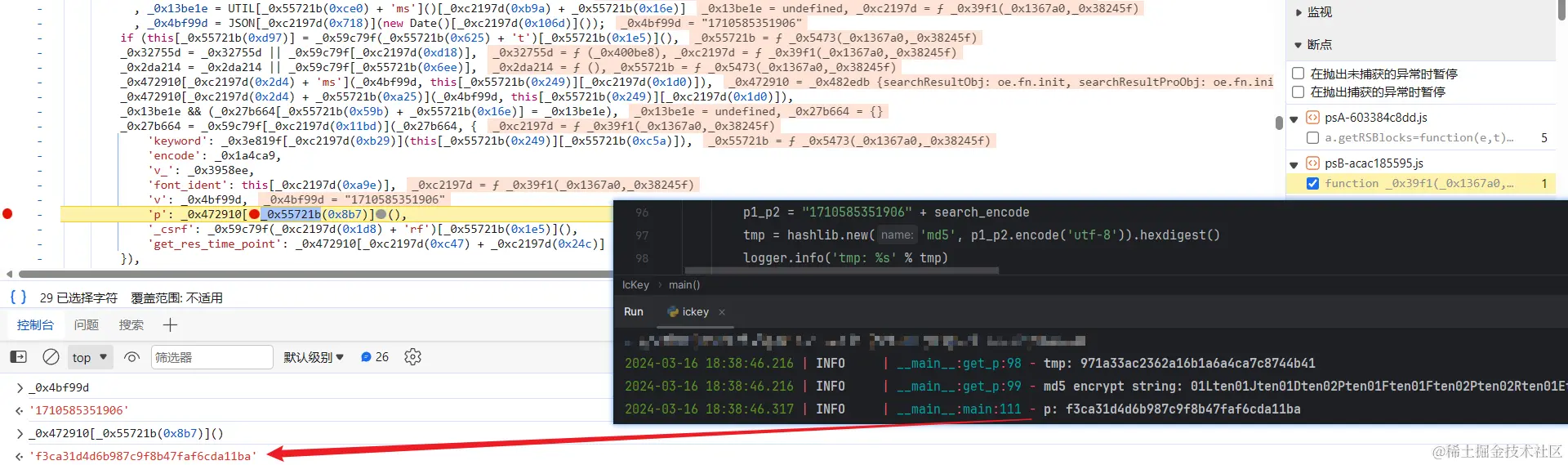
Task: Expand the _0x4bf99d console input entry
Action: [x=20, y=387]
